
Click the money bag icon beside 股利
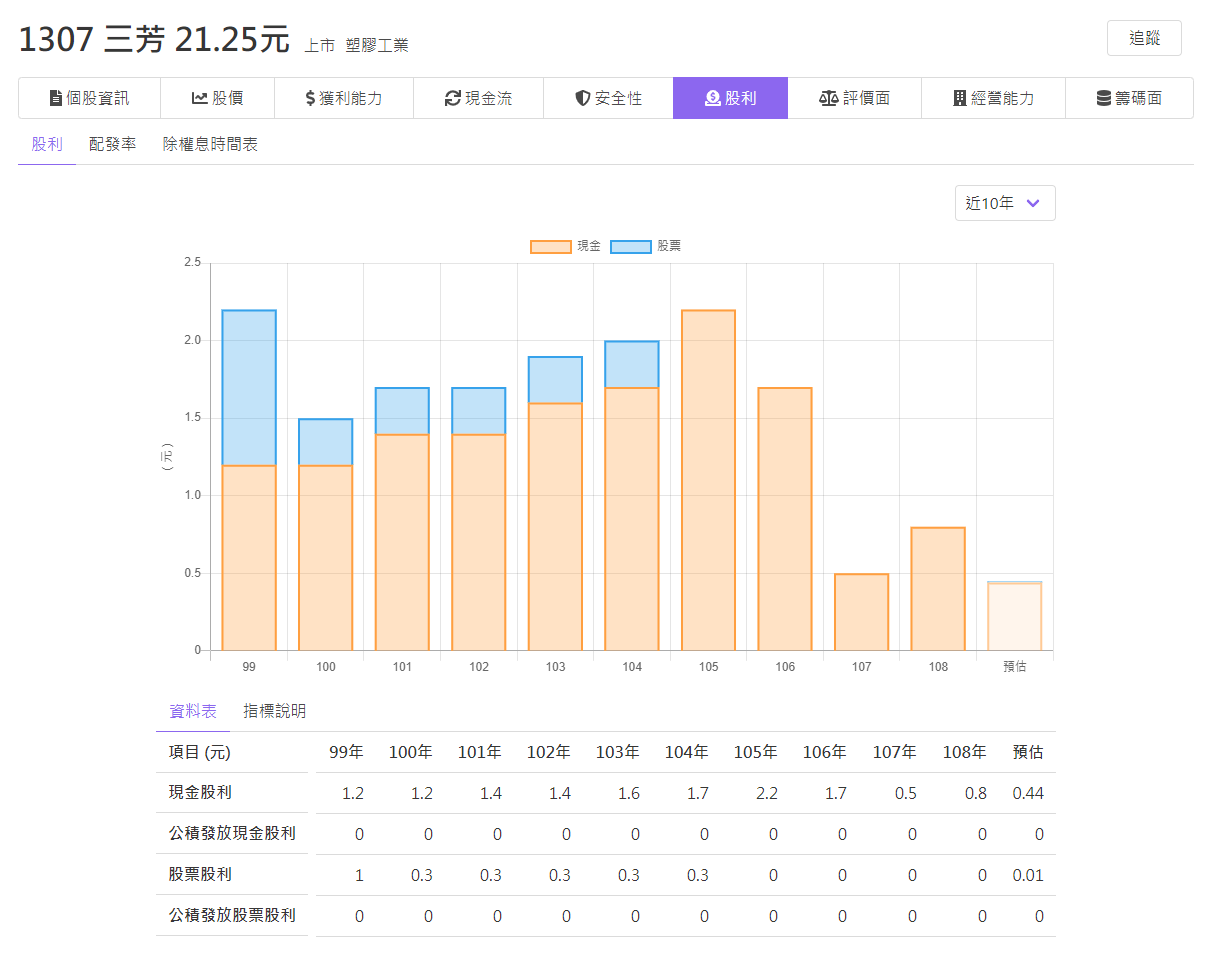tap(713, 98)
